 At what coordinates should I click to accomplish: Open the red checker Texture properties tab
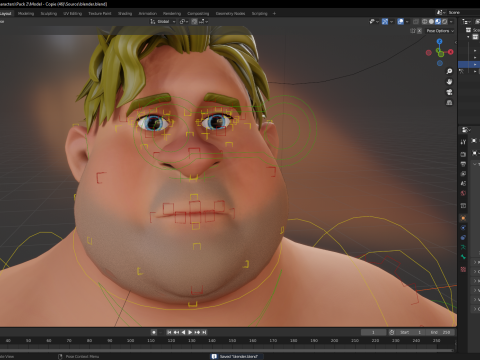(x=463, y=269)
